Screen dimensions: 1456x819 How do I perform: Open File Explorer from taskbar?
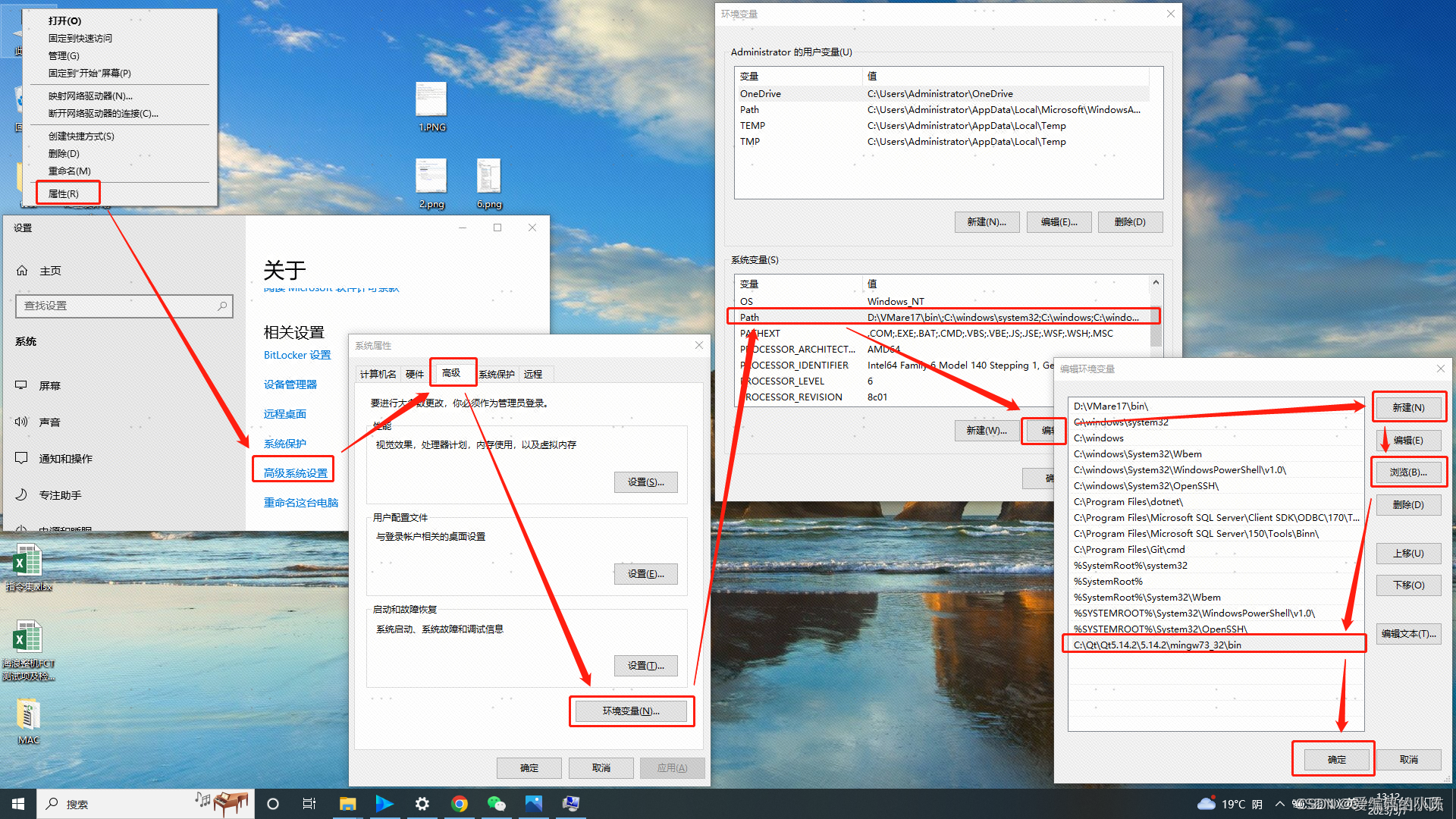(347, 804)
